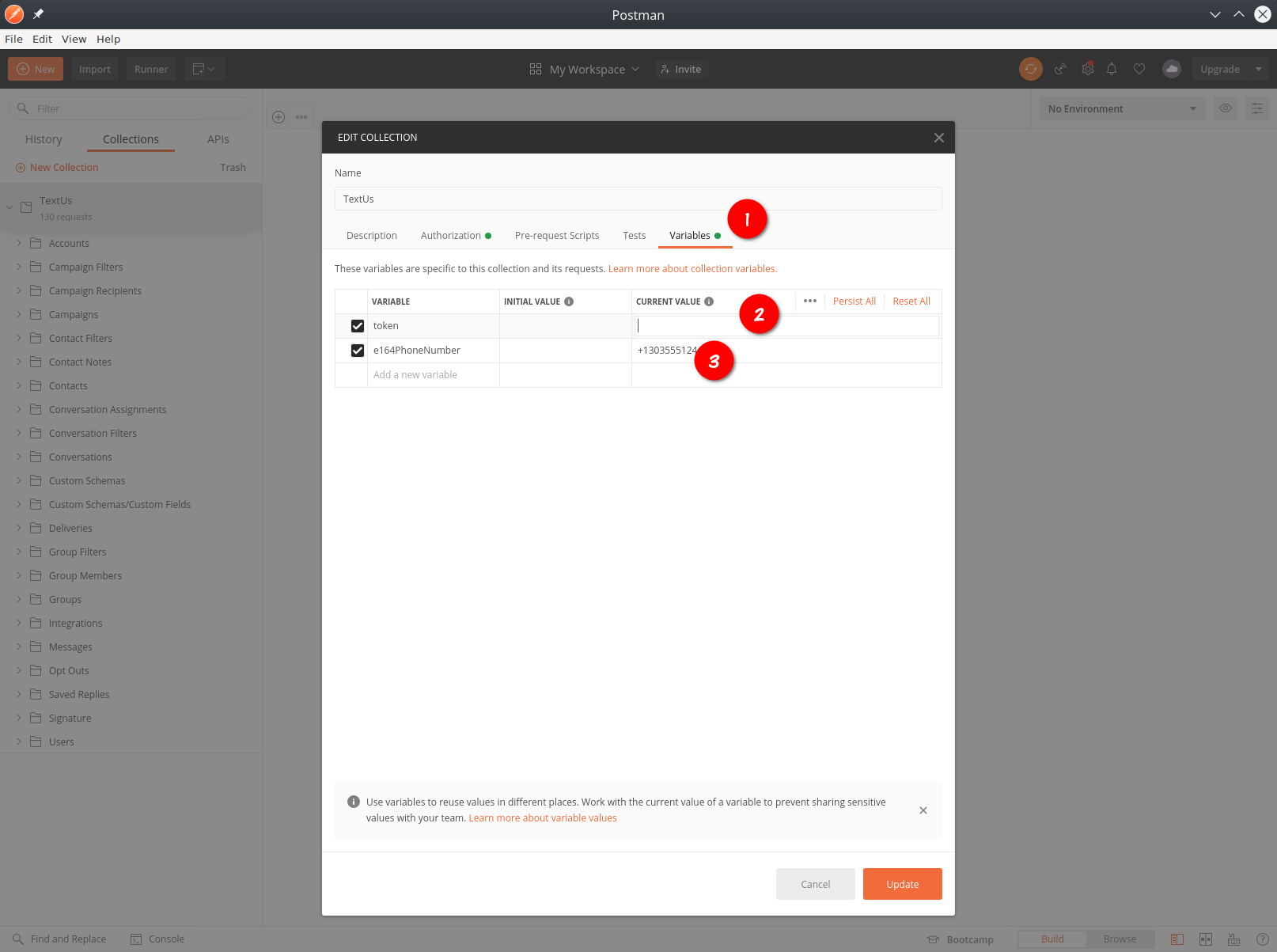This screenshot has height=952, width=1277.
Task: Switch to Build mode
Action: point(1052,939)
